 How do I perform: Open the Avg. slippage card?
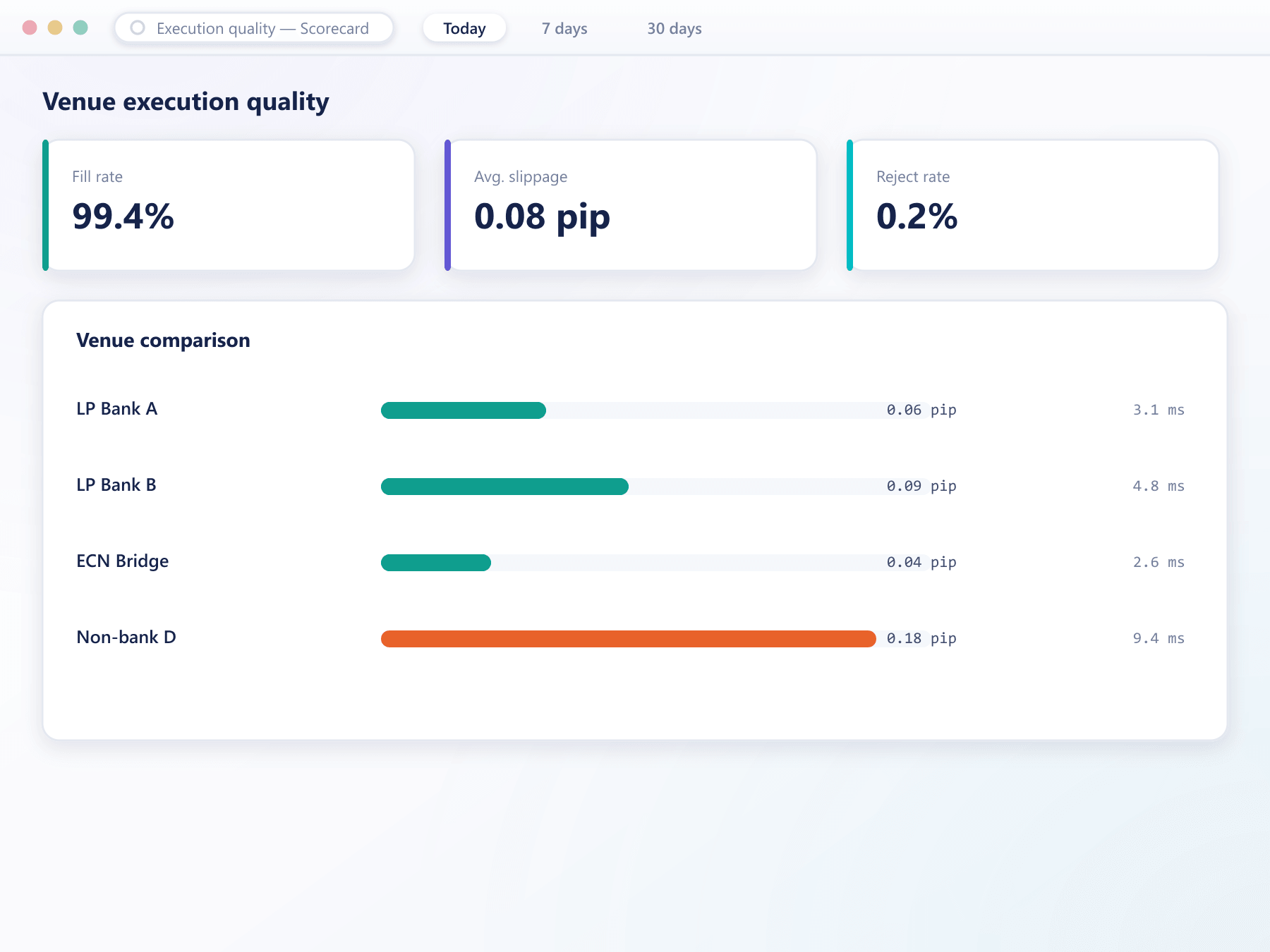click(x=630, y=205)
